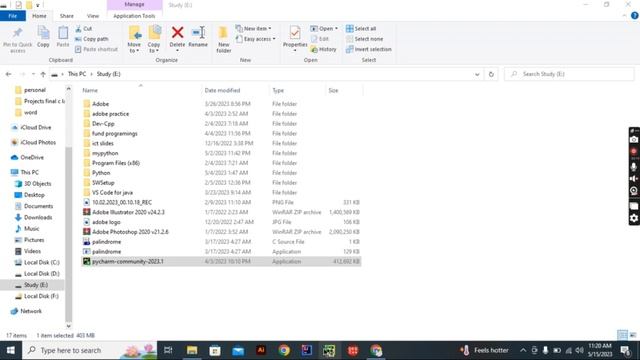Click the taskbar Type here to search box
This screenshot has width=640, height=360.
coord(90,350)
